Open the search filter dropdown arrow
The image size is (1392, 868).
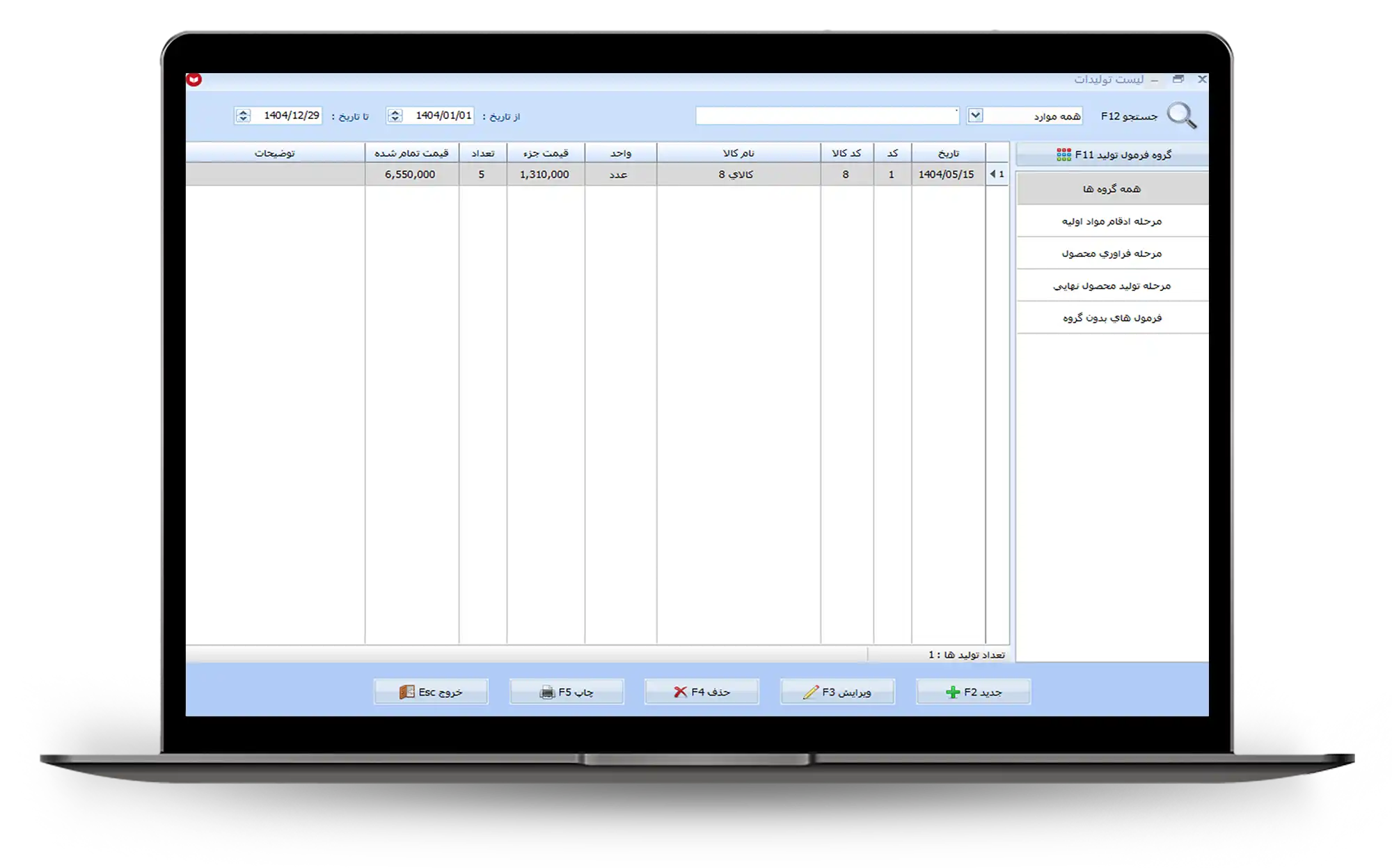tap(975, 116)
